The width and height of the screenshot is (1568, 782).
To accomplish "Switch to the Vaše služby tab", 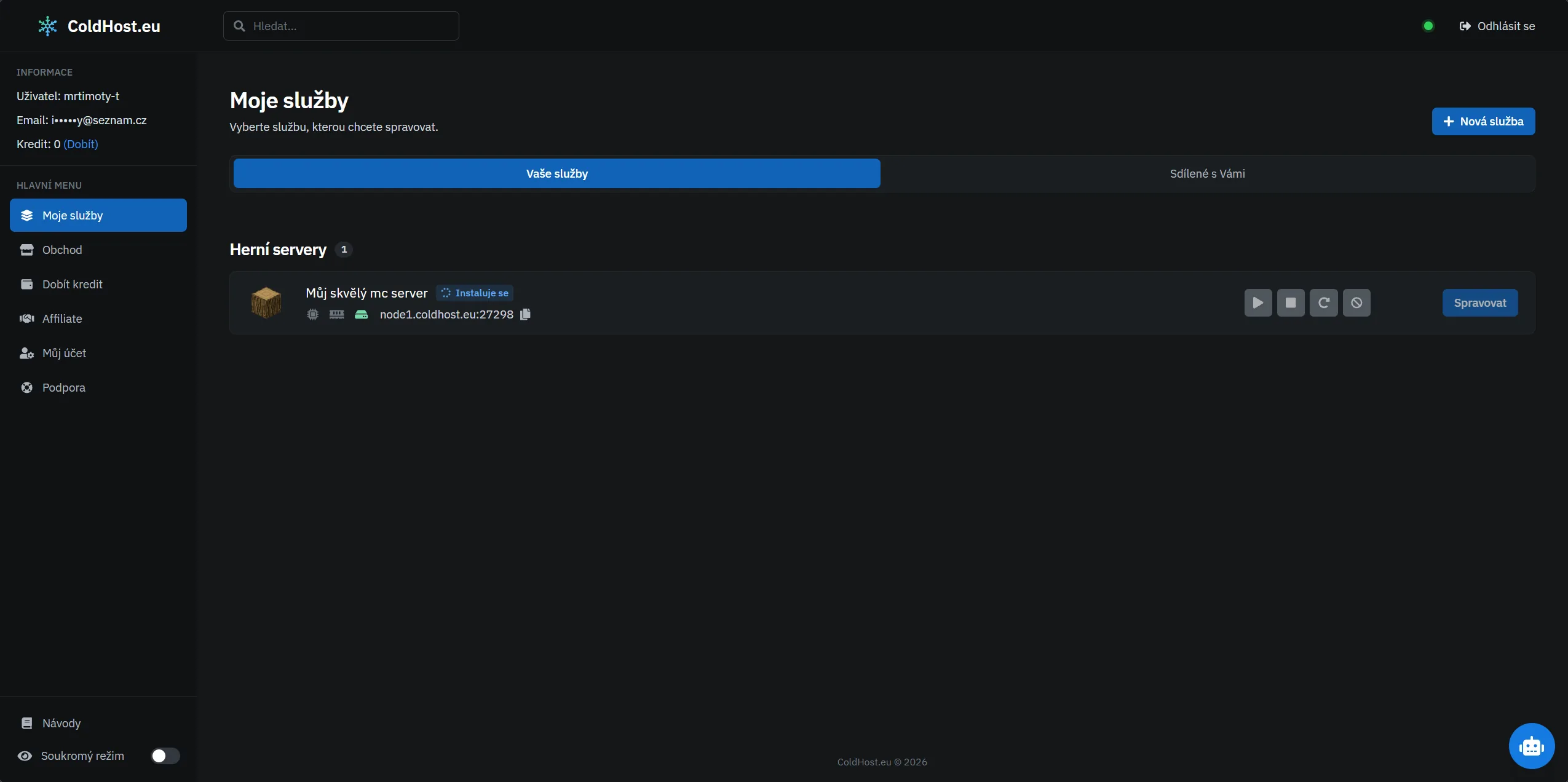I will coord(557,173).
